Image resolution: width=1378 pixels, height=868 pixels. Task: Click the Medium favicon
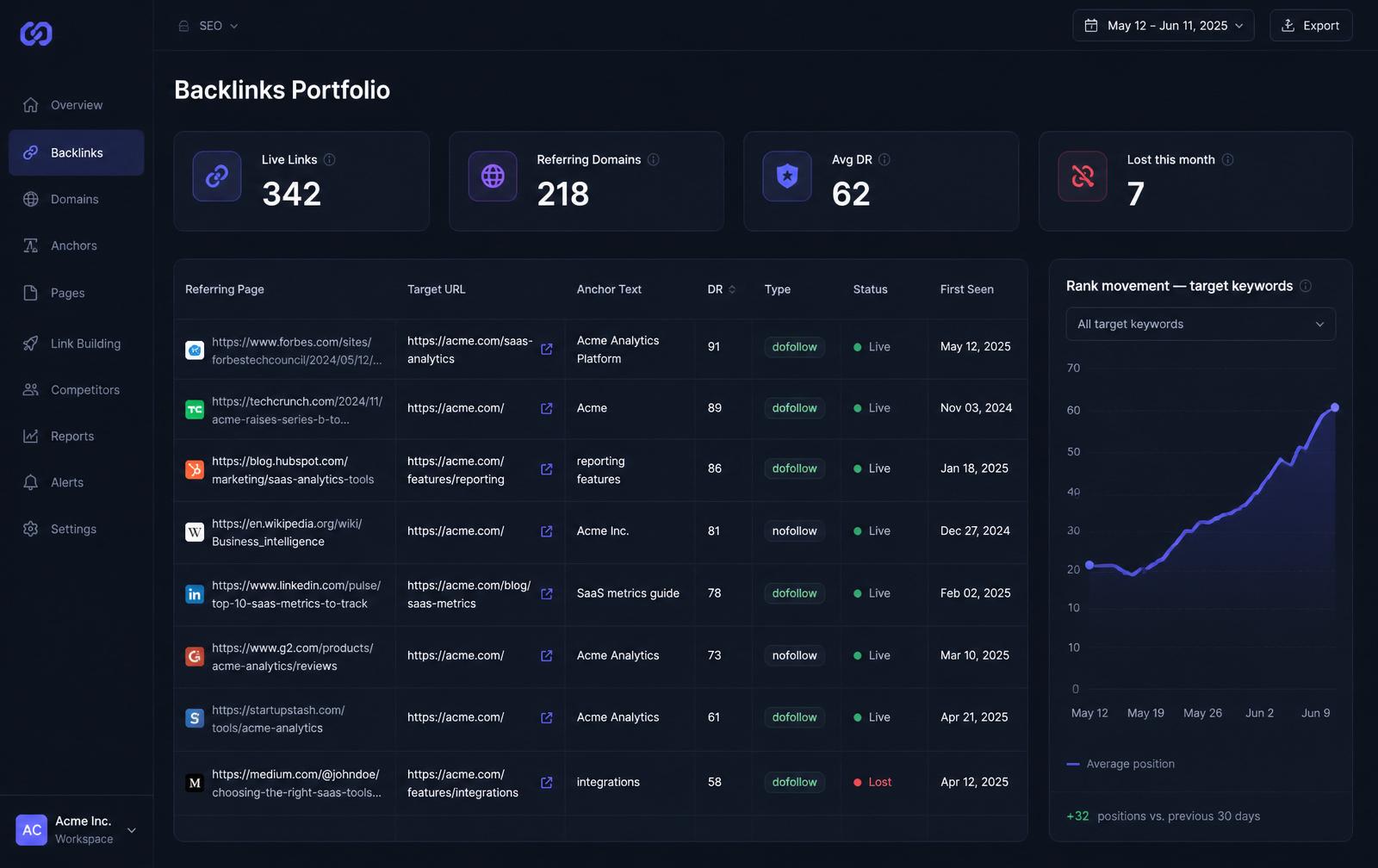point(195,783)
